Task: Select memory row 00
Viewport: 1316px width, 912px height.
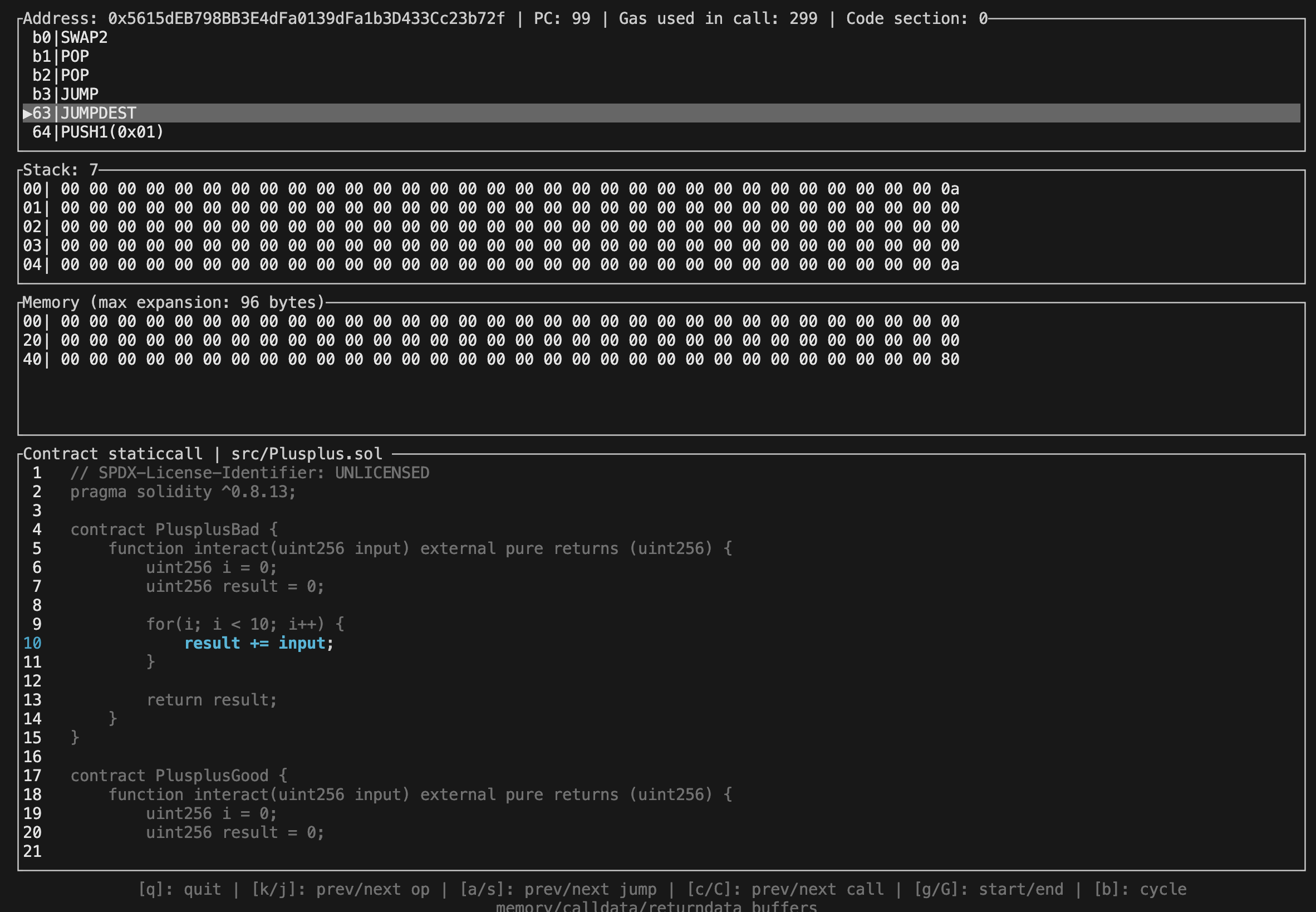Action: 491,322
